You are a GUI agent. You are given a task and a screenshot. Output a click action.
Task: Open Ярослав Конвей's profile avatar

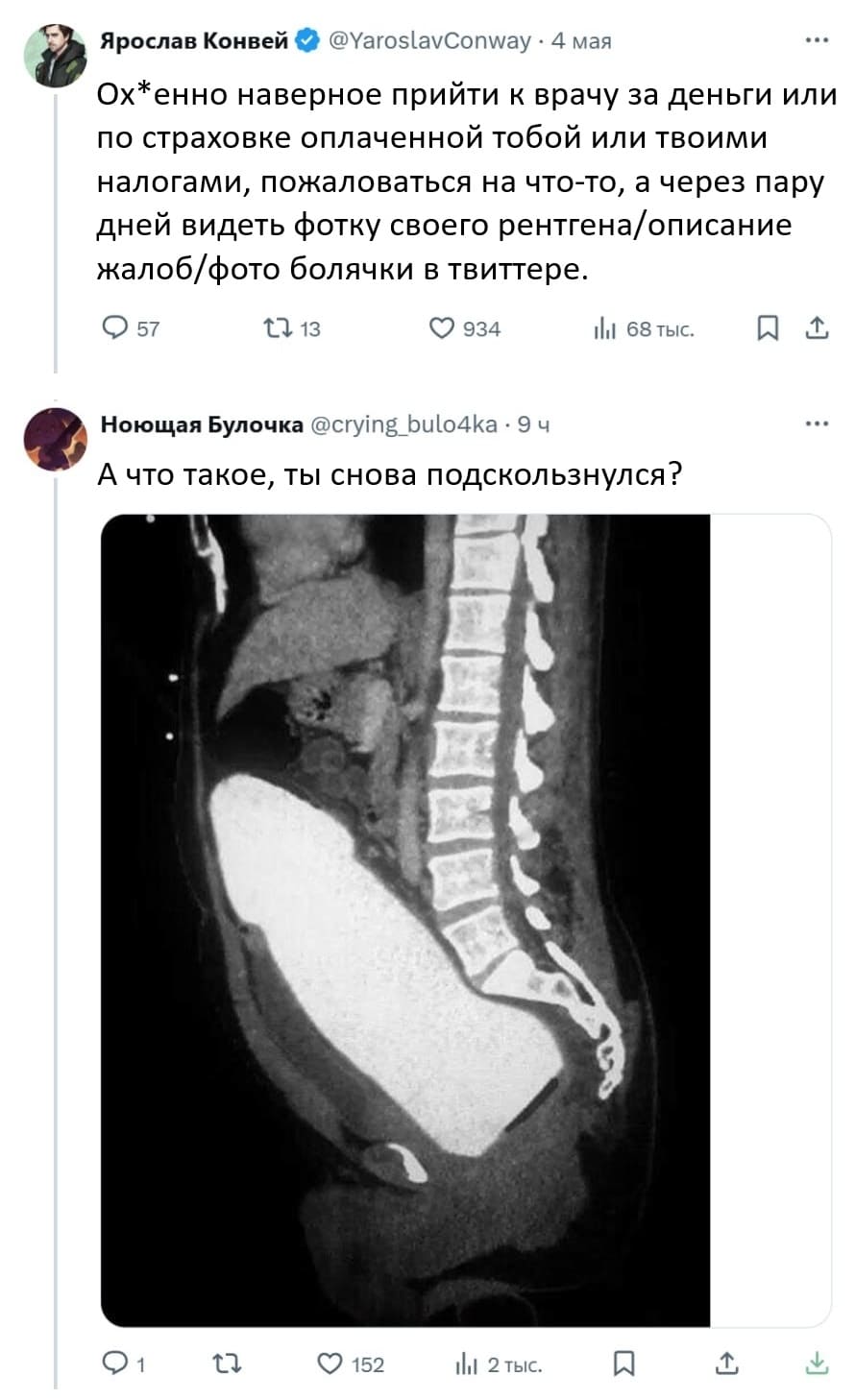click(56, 54)
